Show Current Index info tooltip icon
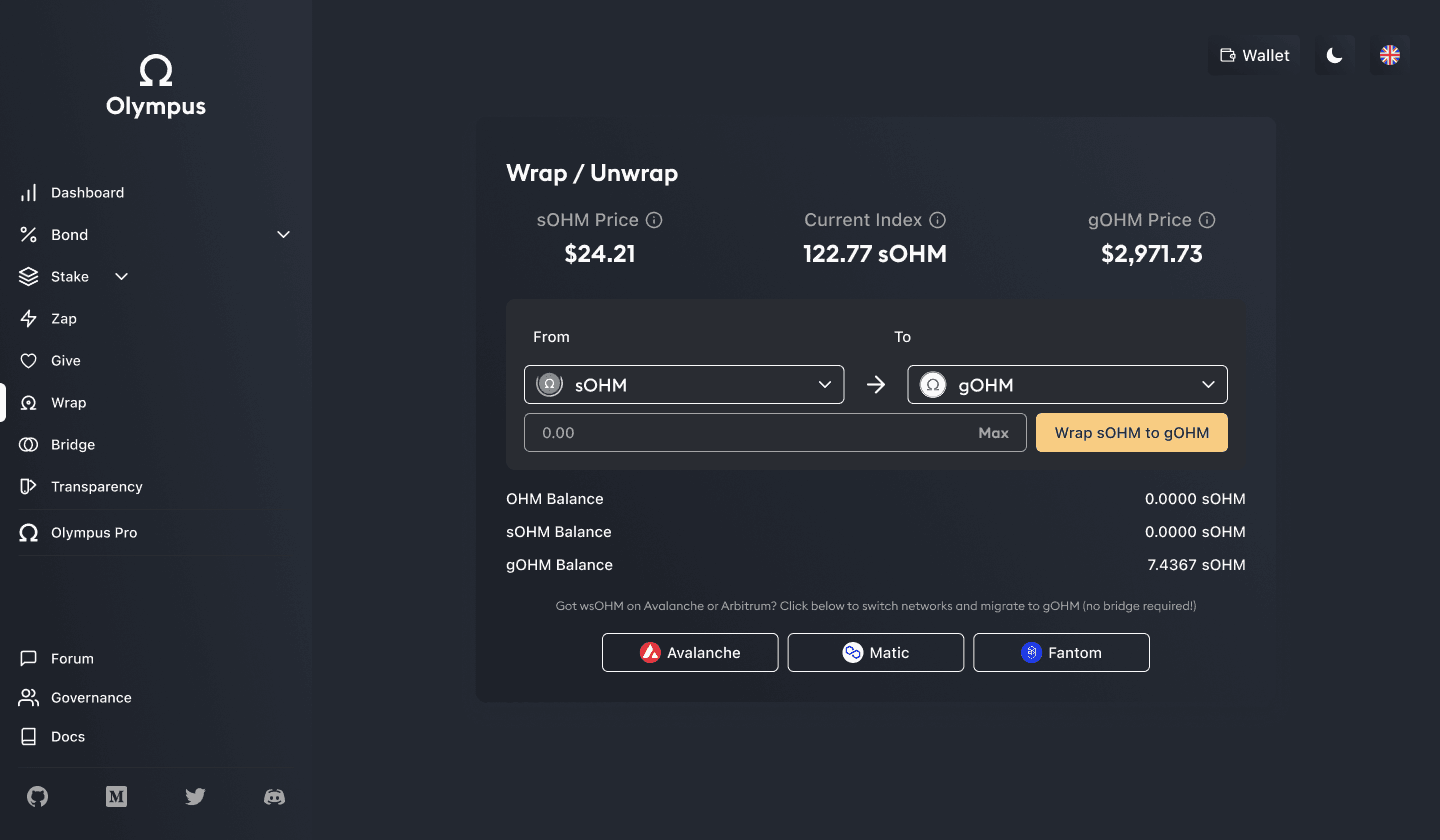 click(938, 220)
